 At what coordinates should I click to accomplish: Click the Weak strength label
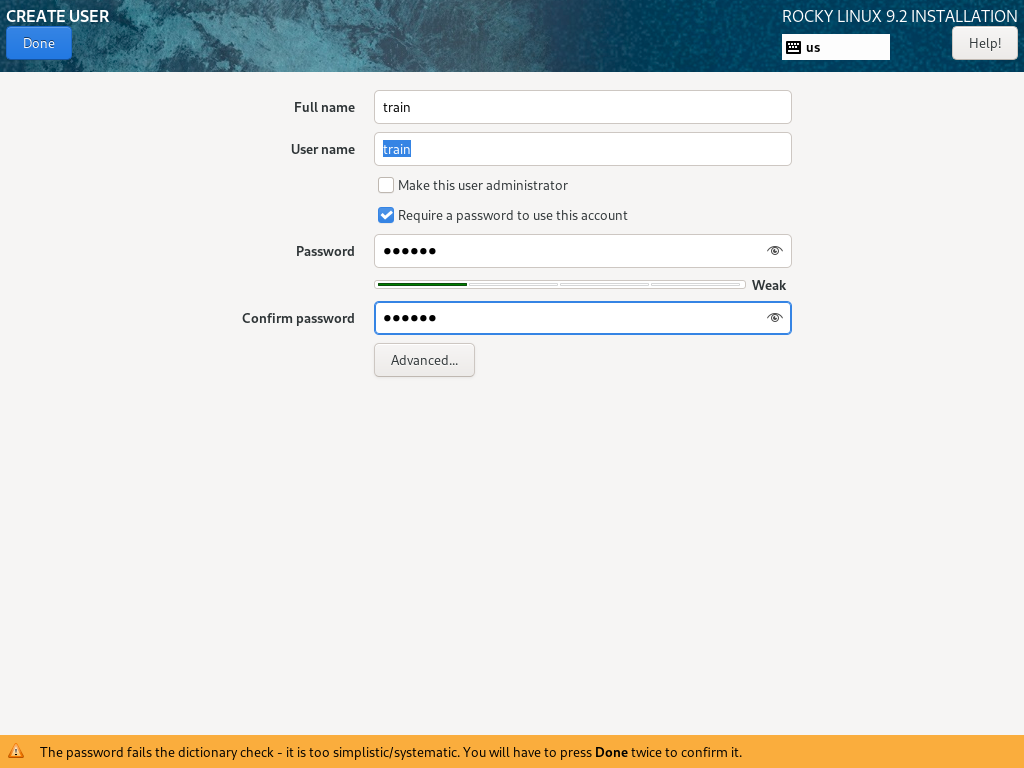click(x=769, y=285)
